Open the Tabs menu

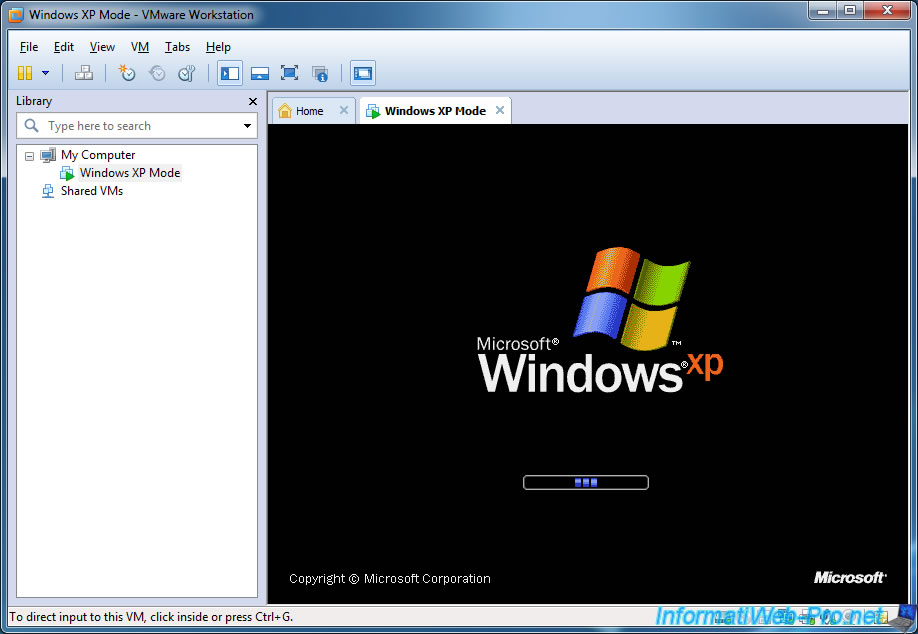tap(177, 47)
